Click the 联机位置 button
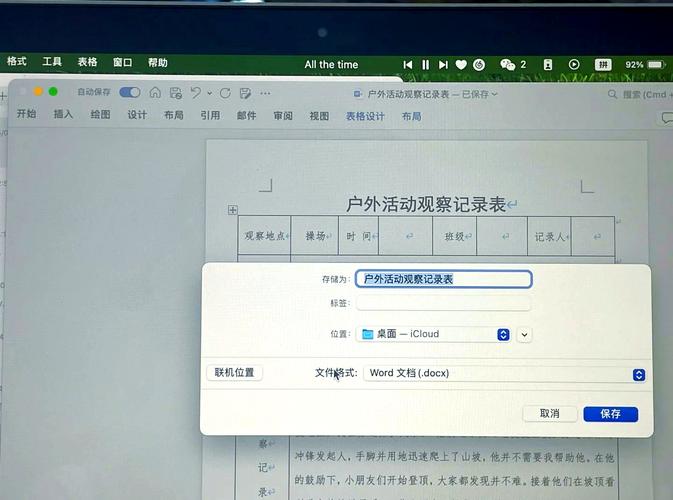Screen dimensions: 673x500 pyautogui.click(x=234, y=372)
